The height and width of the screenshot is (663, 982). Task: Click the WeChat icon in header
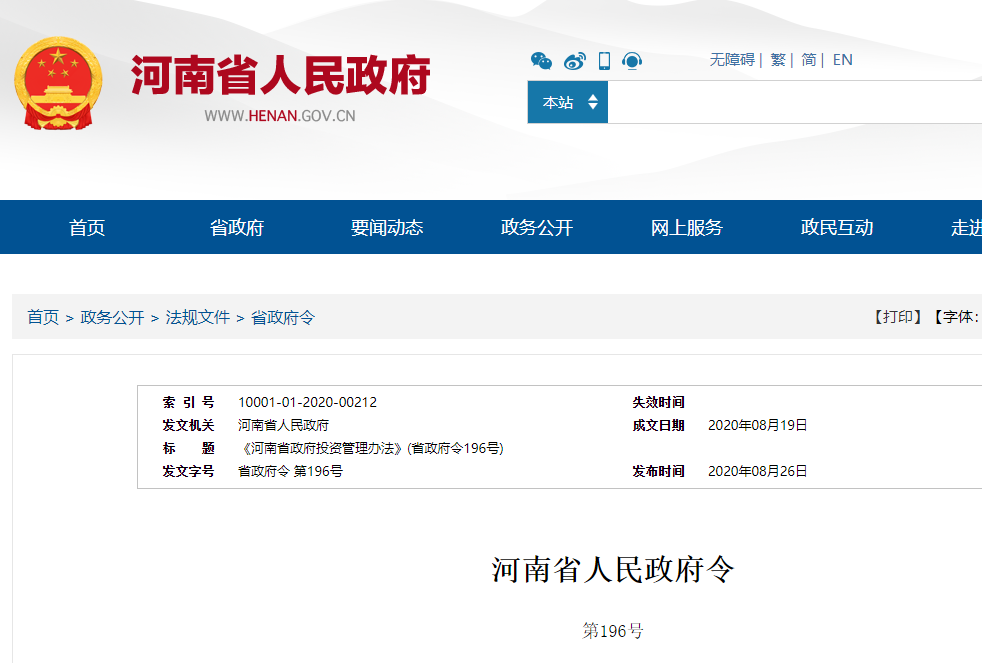pos(541,61)
